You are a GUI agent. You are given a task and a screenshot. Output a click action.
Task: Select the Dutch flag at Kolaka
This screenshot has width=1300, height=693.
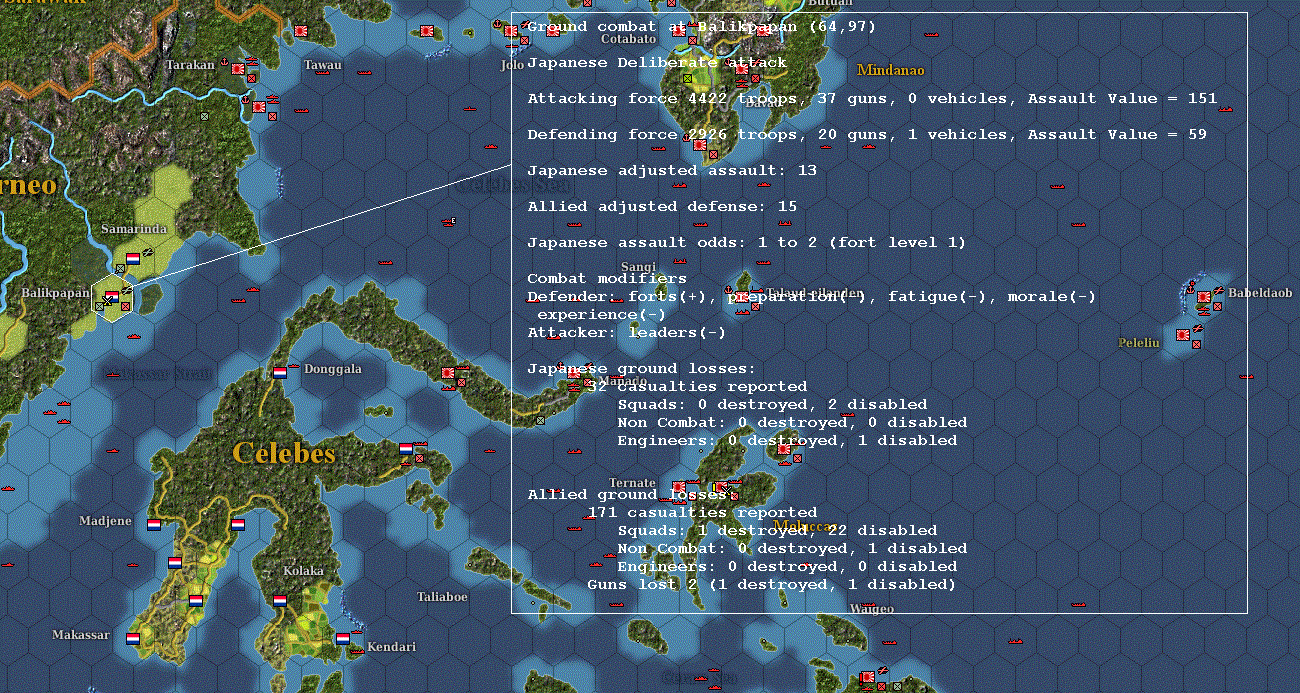click(280, 601)
